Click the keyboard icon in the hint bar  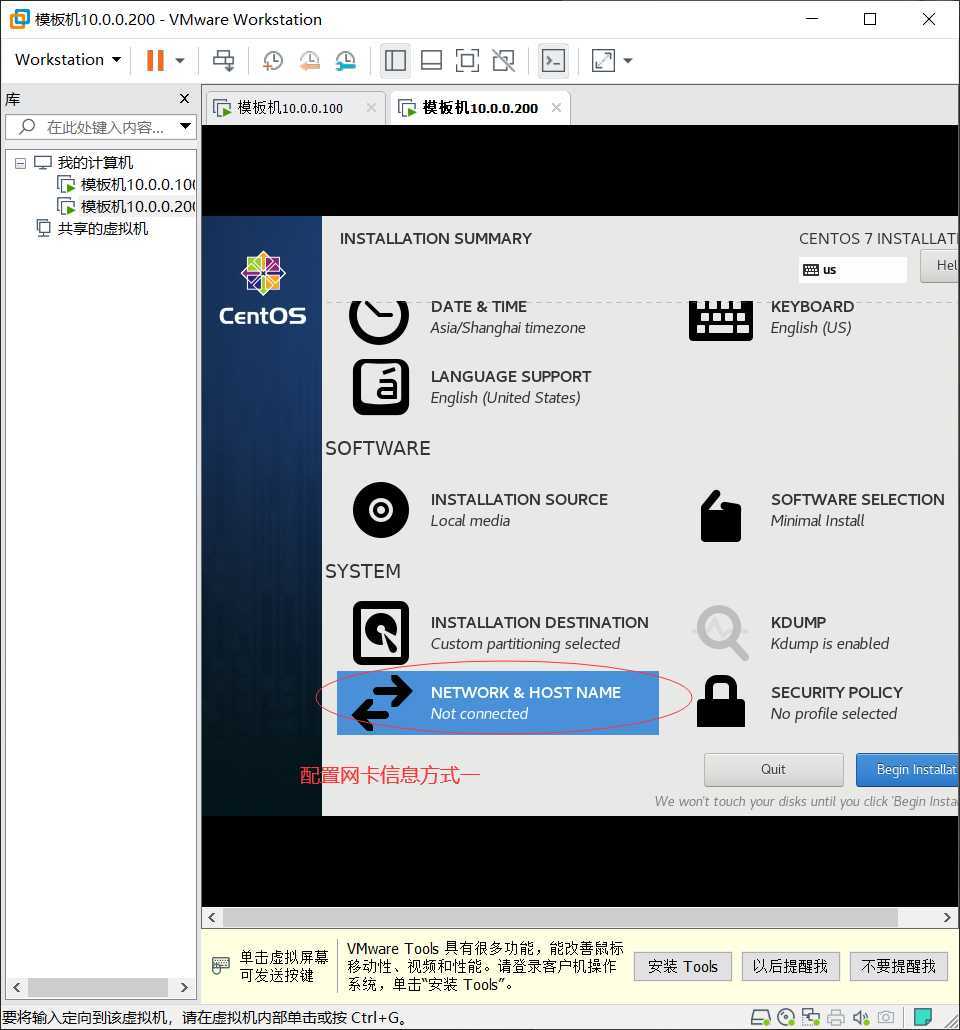pos(221,966)
